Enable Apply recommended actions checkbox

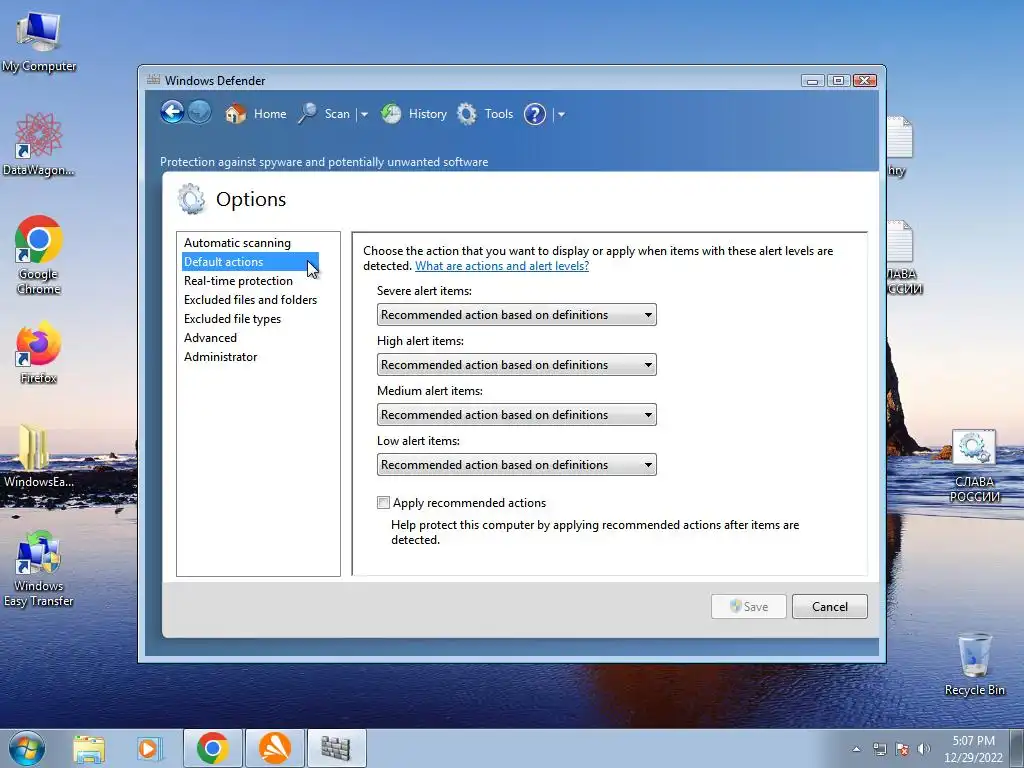coord(383,502)
